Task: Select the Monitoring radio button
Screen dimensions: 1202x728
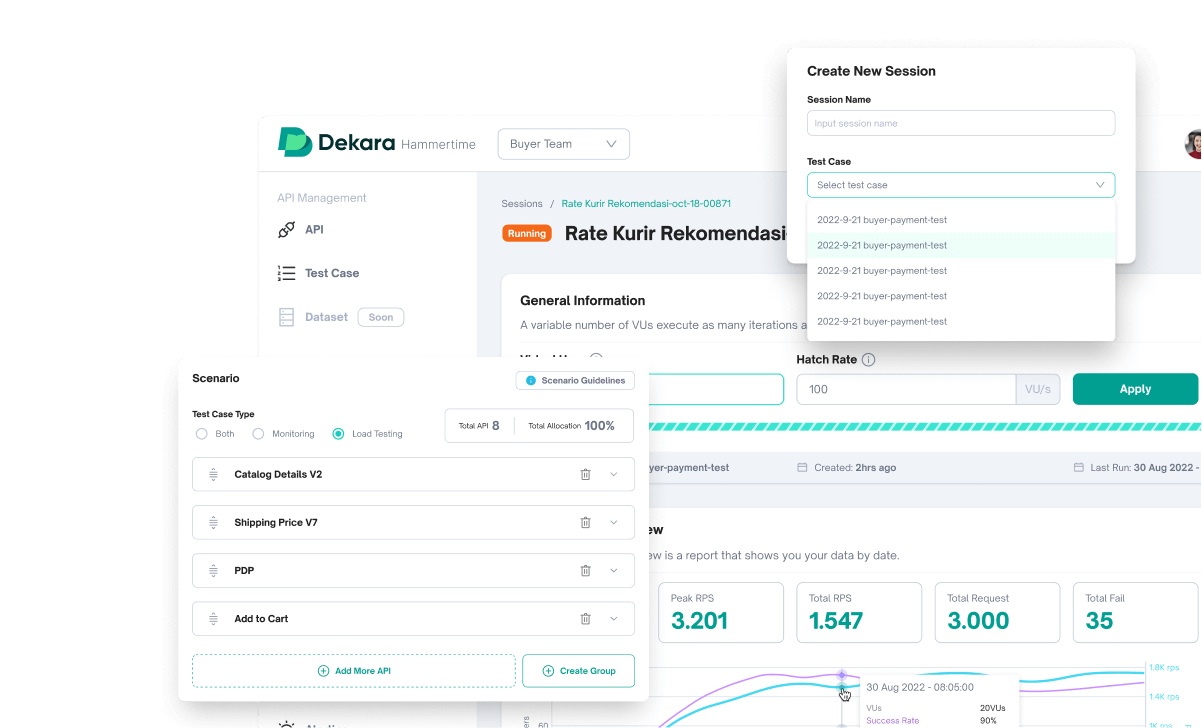Action: coord(258,434)
